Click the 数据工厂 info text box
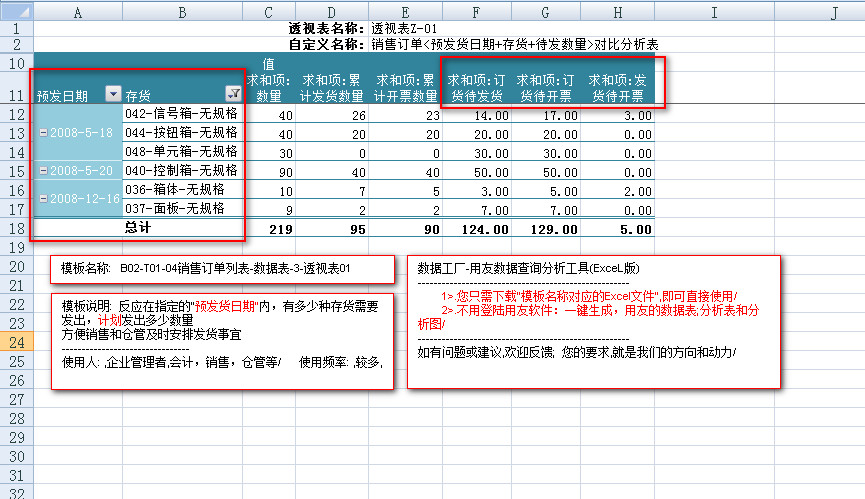This screenshot has height=499, width=865. coord(593,320)
